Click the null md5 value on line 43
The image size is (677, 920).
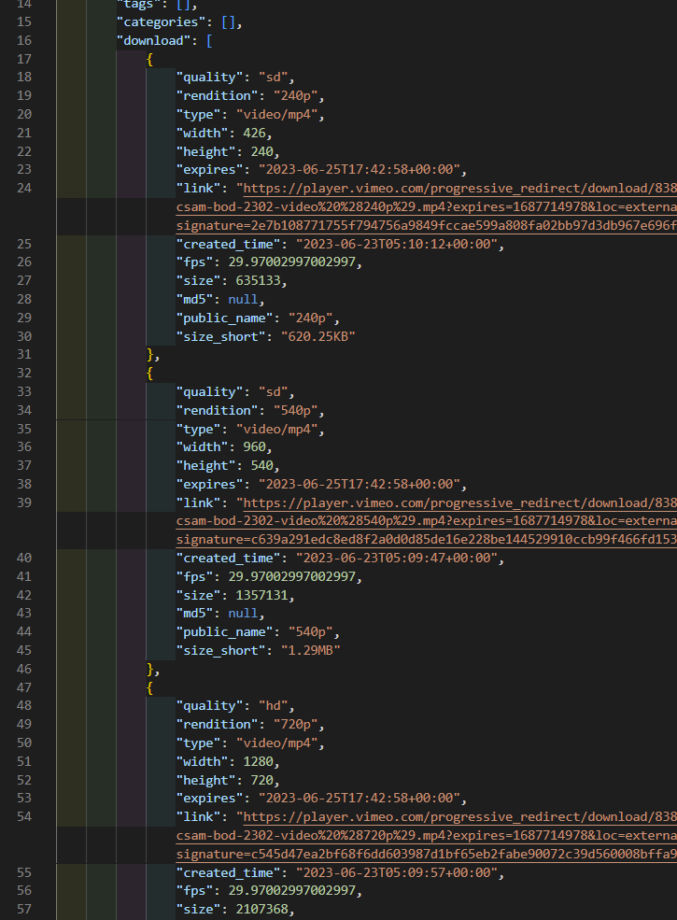click(x=242, y=613)
